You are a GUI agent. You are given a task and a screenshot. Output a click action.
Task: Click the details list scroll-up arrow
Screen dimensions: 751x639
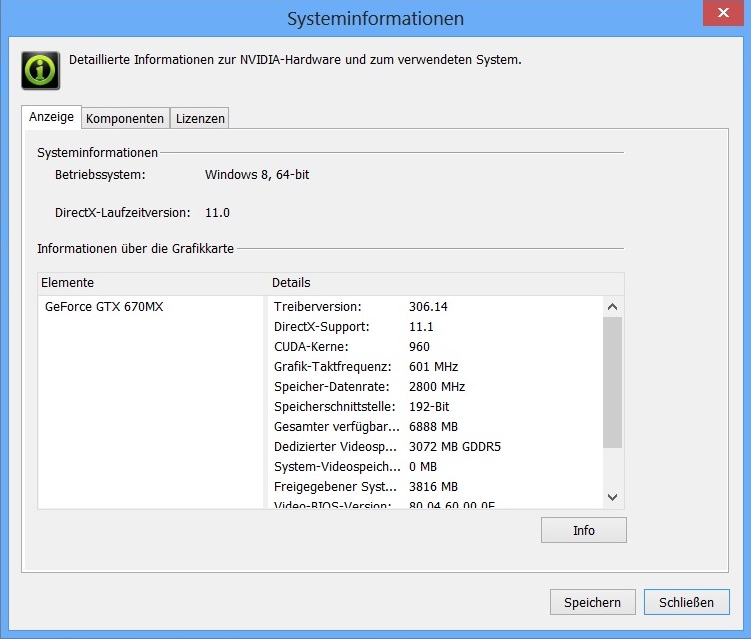click(x=612, y=307)
